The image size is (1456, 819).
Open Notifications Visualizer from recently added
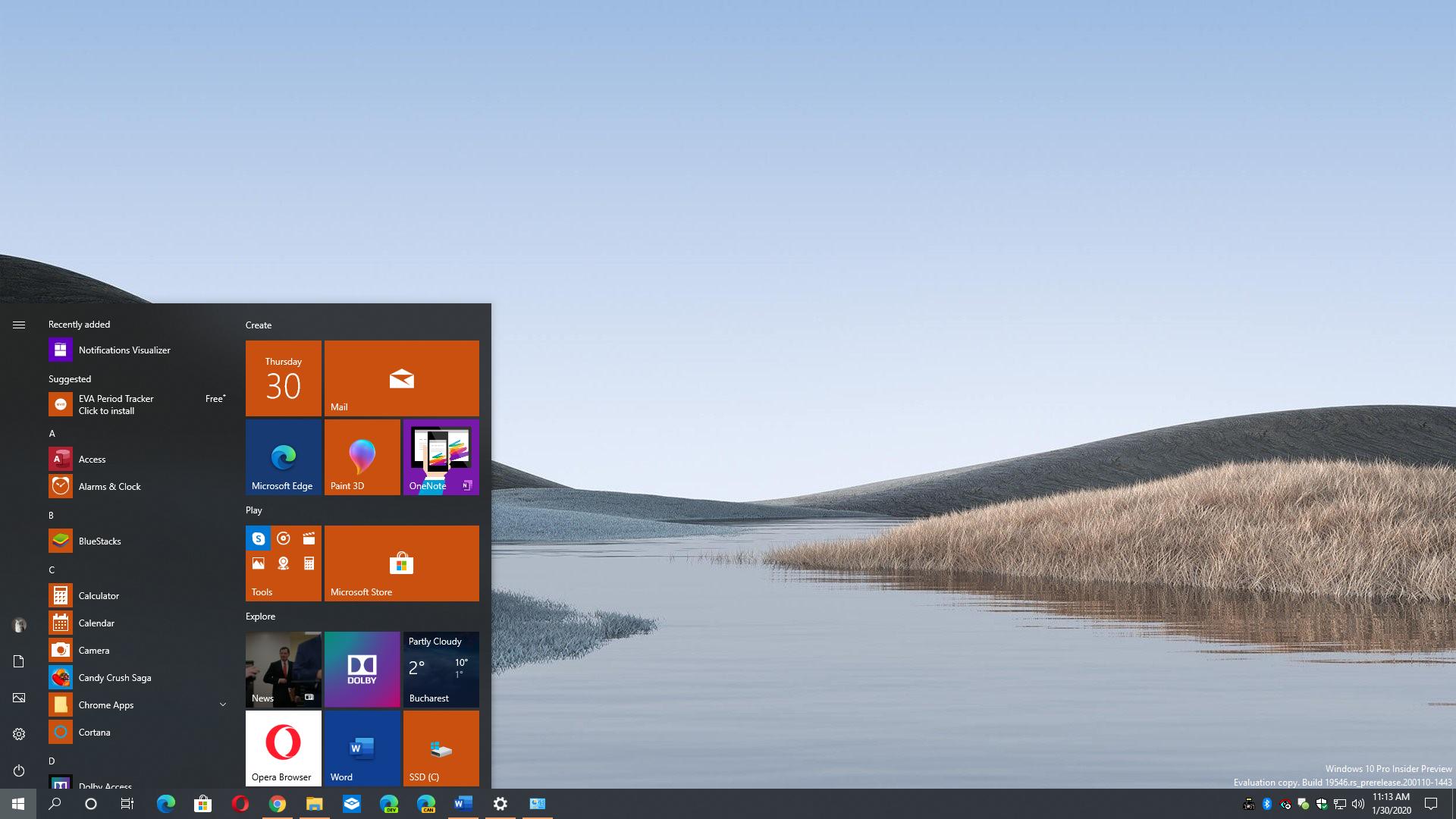click(x=138, y=350)
